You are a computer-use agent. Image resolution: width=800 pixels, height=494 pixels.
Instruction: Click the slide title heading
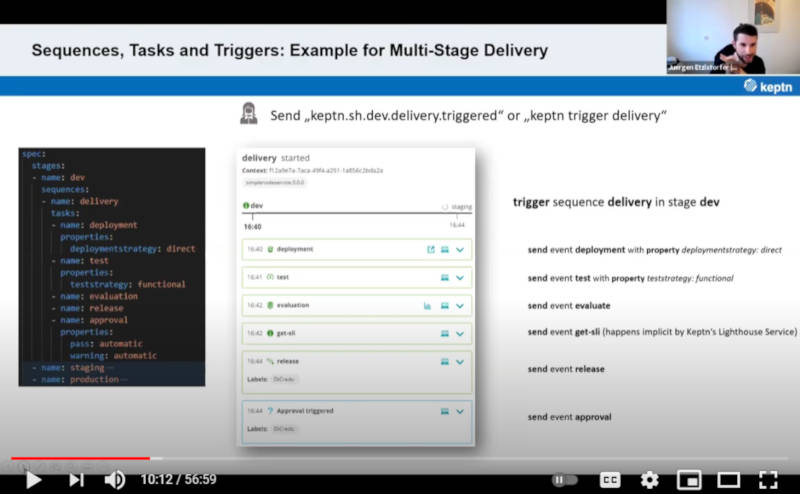[289, 50]
